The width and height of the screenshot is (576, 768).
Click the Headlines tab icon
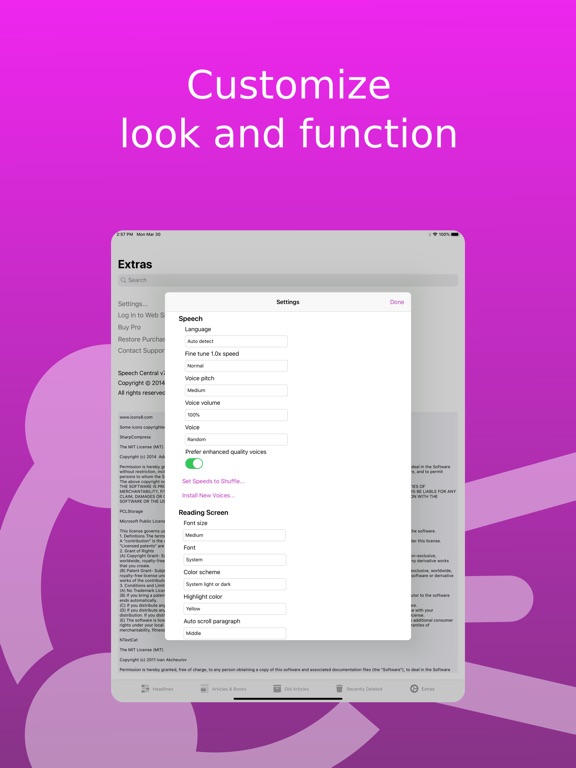click(145, 689)
